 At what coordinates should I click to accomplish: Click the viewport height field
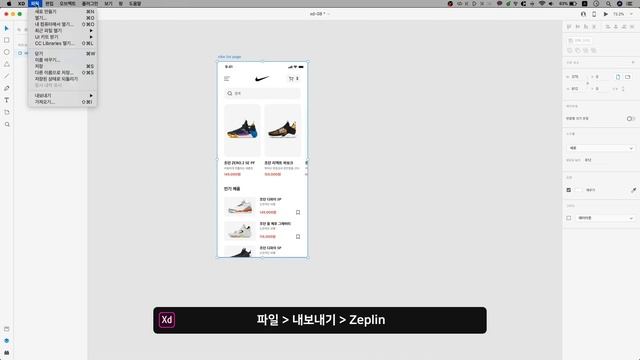point(589,160)
